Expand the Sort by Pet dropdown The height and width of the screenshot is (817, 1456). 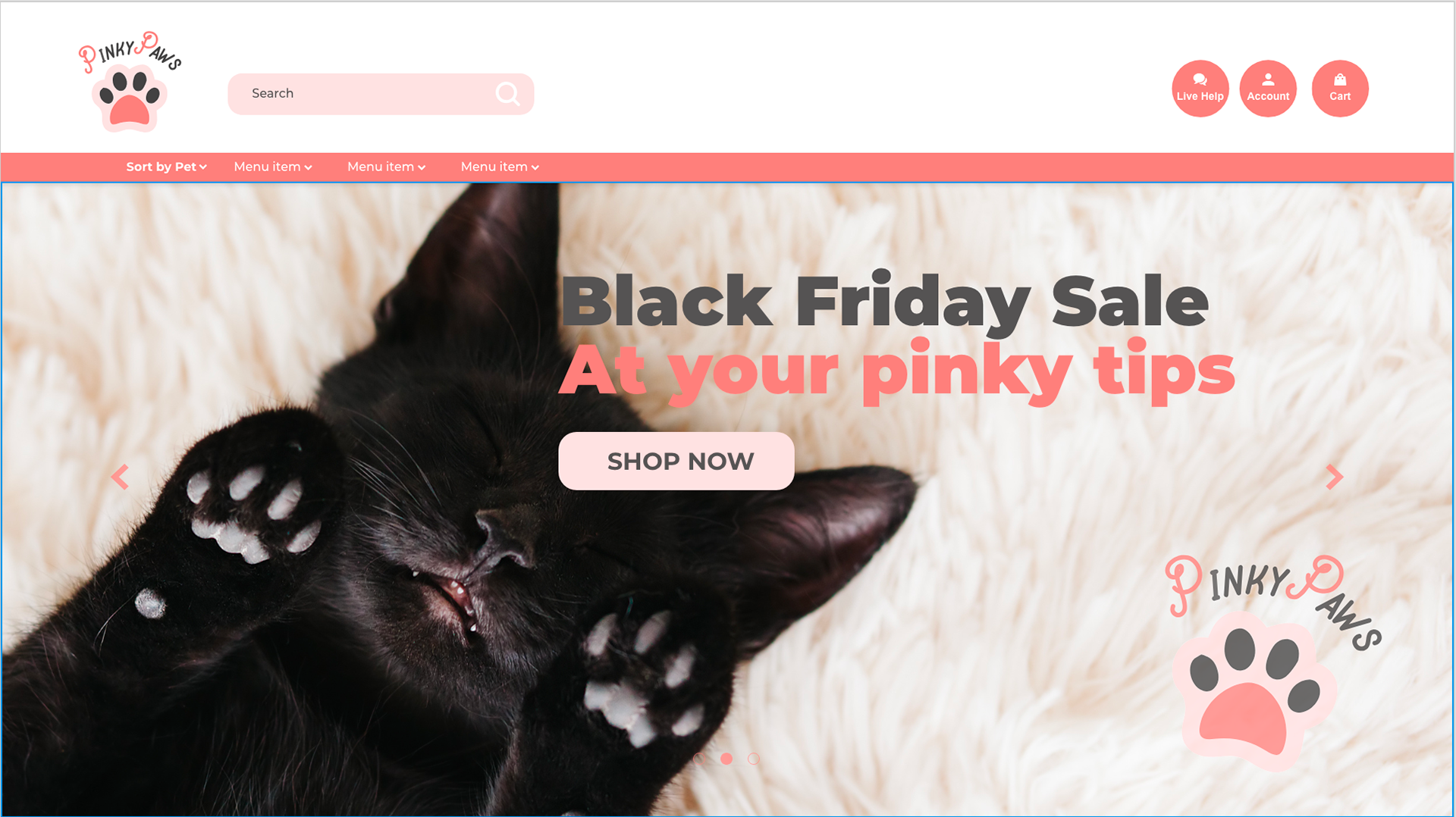click(203, 167)
